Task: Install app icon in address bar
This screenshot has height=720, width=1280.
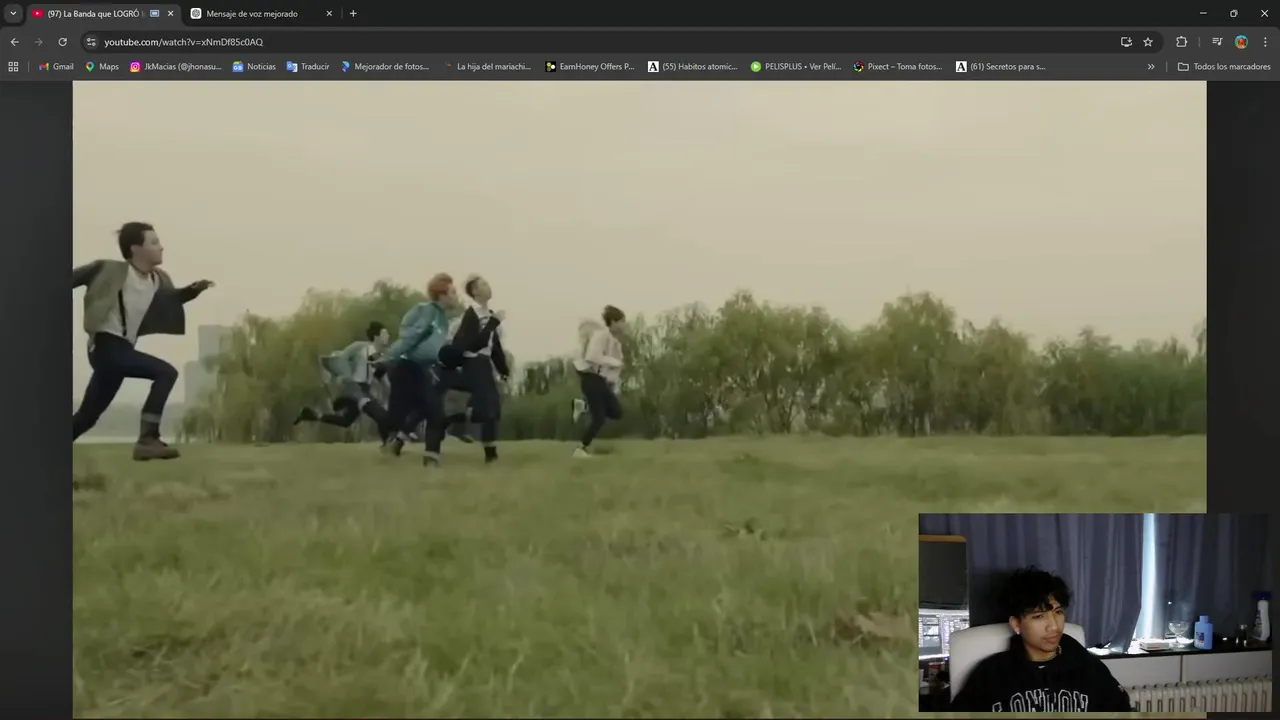Action: pos(1126,42)
